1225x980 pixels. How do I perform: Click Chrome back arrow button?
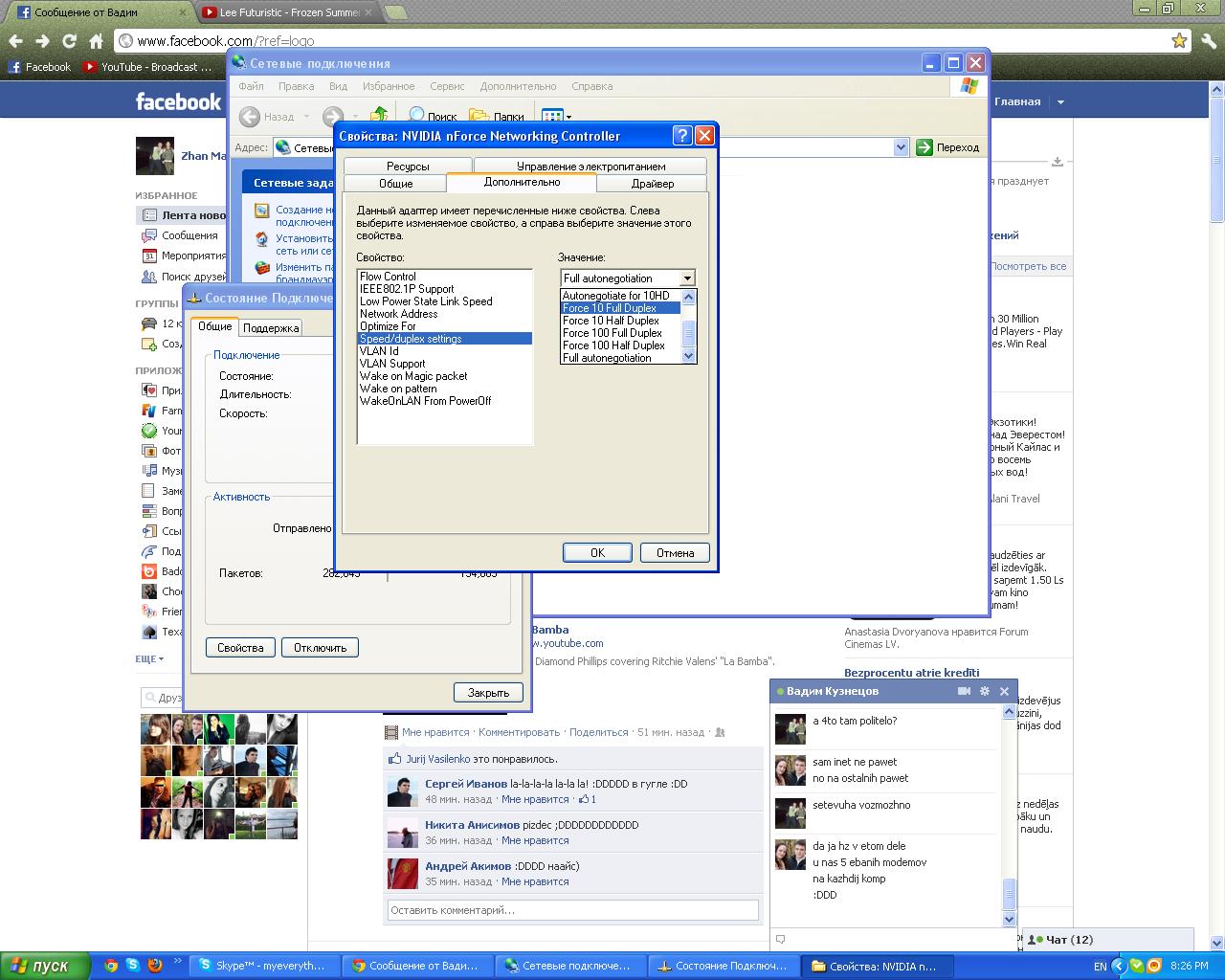(x=15, y=41)
